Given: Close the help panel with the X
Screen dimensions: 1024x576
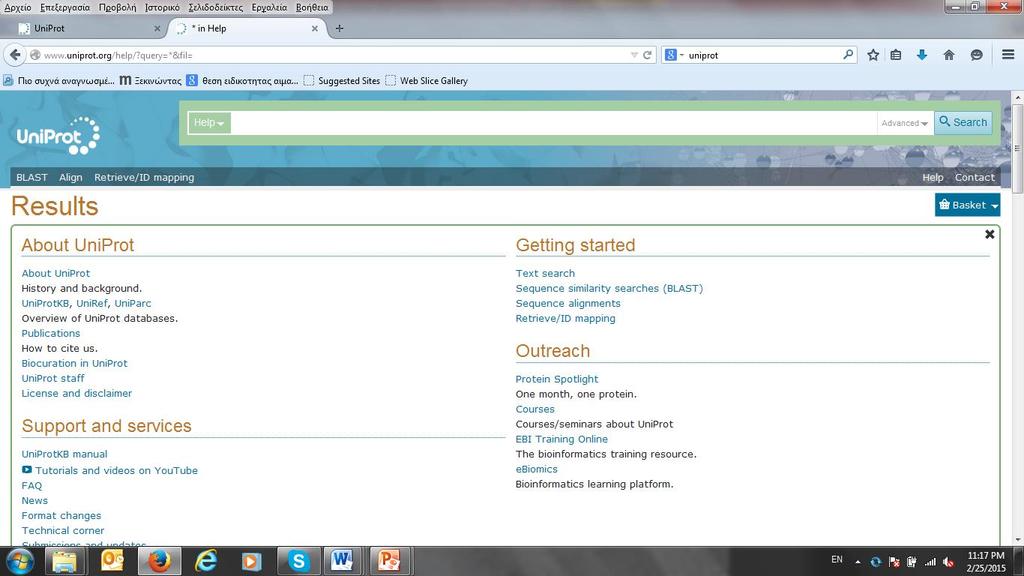Looking at the screenshot, I should pos(989,234).
